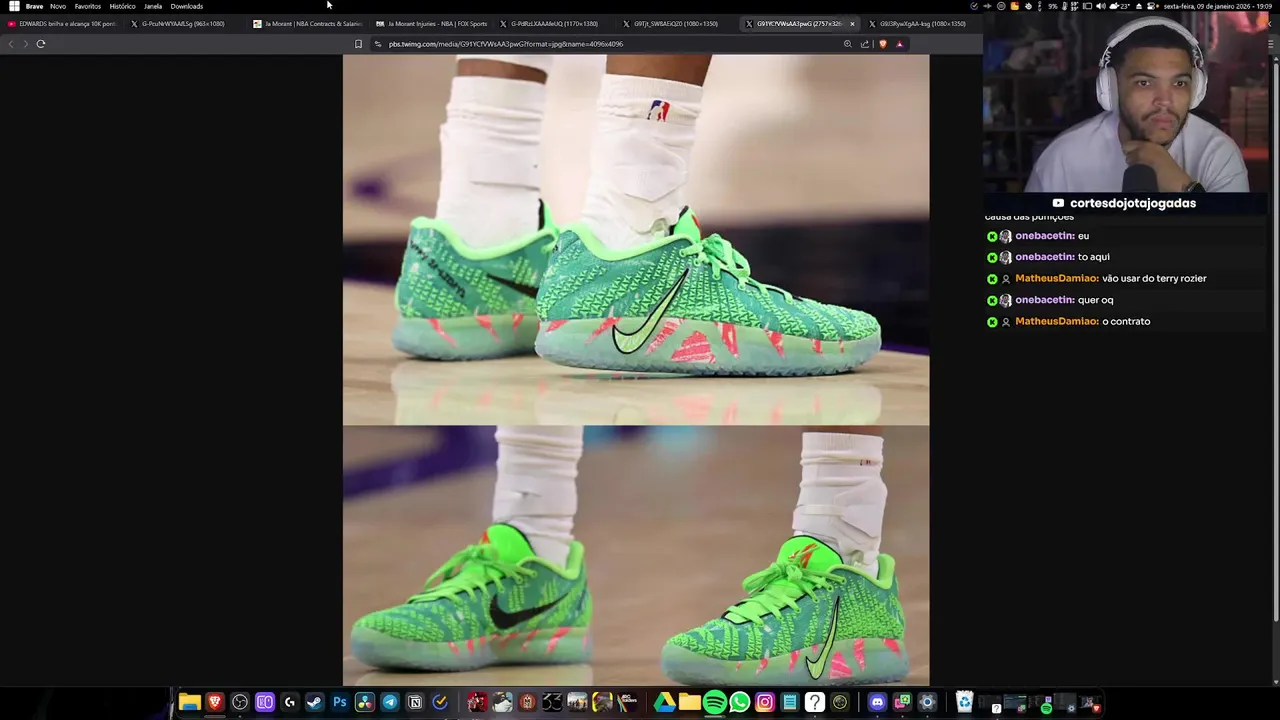Open OBS Studio icon in taskbar
This screenshot has width=1280, height=720.
[240, 702]
